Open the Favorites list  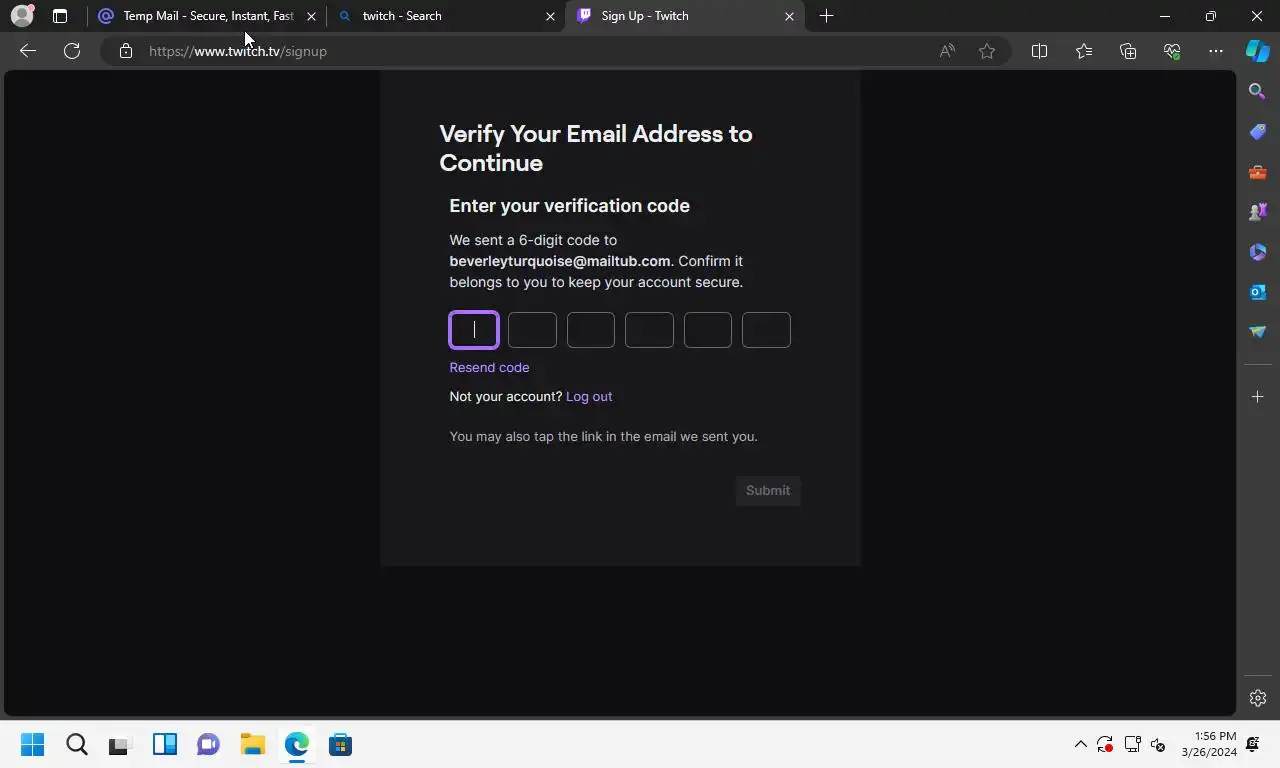click(1084, 51)
